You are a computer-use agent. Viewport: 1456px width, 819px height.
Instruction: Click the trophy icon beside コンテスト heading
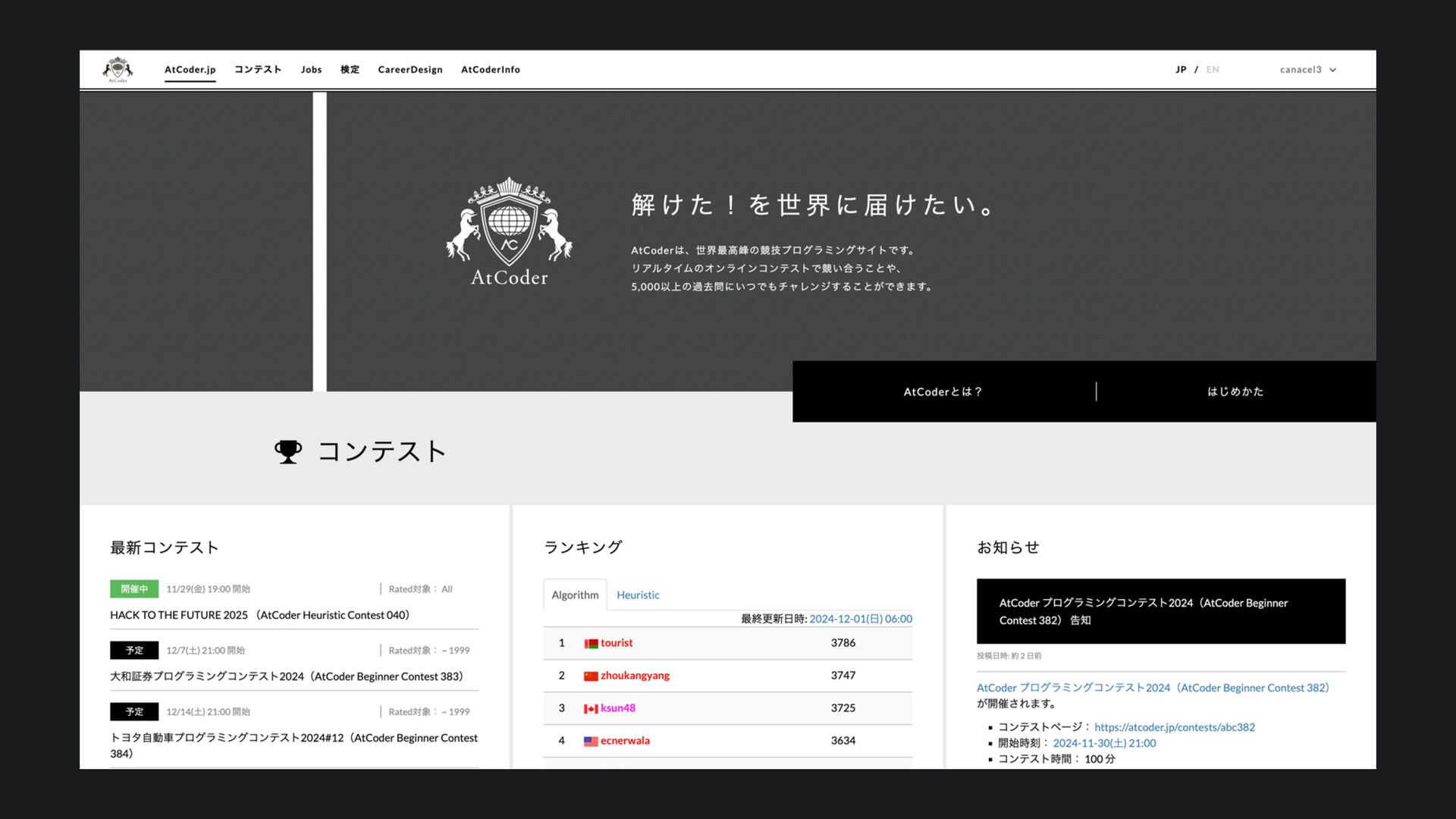[288, 452]
